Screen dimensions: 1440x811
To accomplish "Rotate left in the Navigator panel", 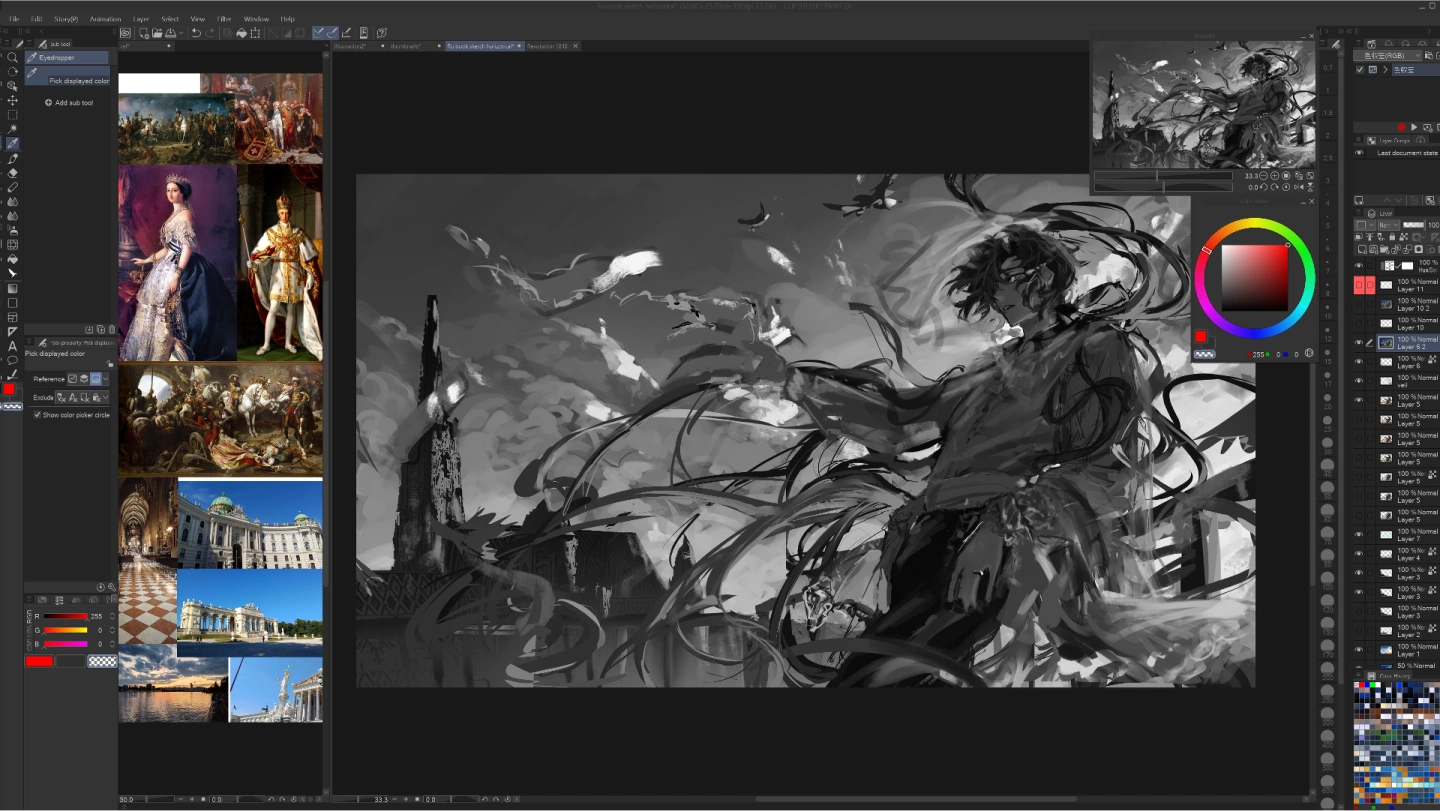I will (x=1263, y=187).
